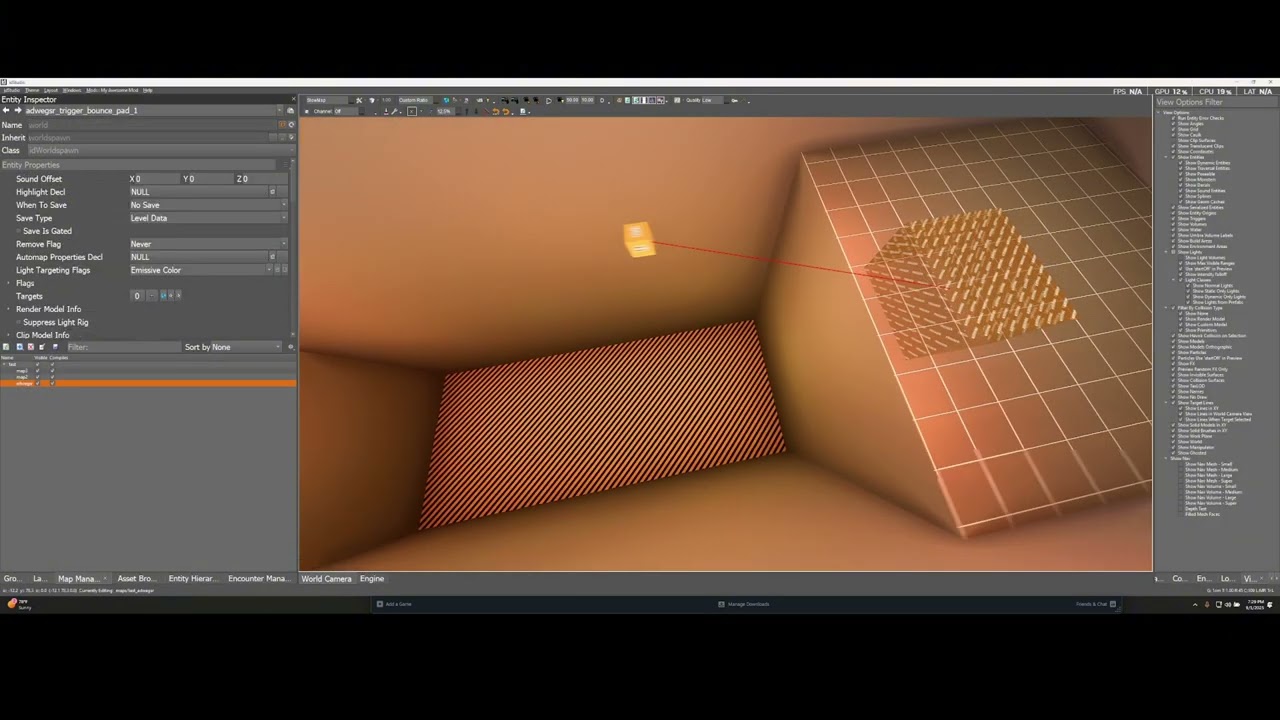Expand the Flags property group

[x=8, y=283]
